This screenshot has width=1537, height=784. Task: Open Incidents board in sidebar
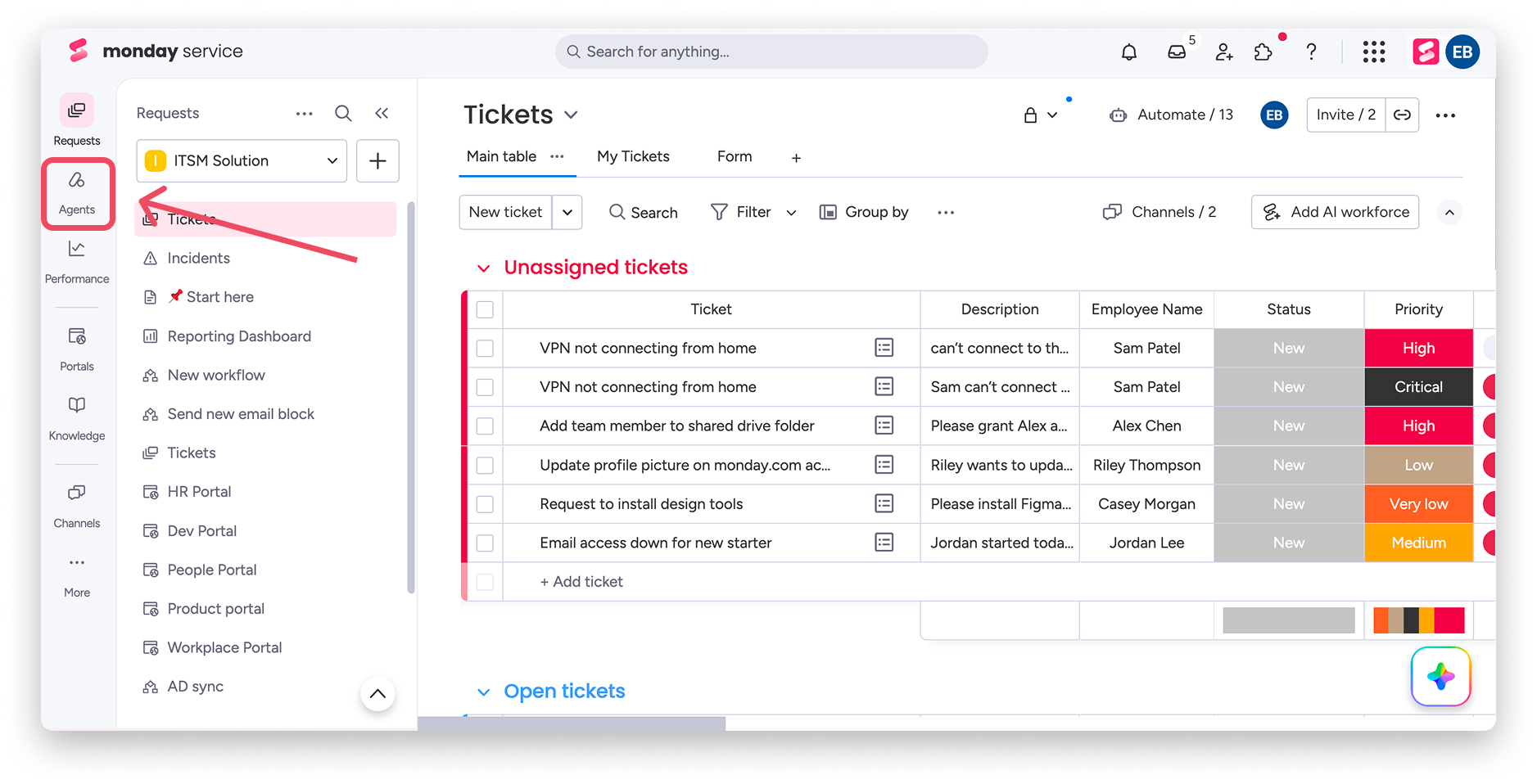point(198,258)
